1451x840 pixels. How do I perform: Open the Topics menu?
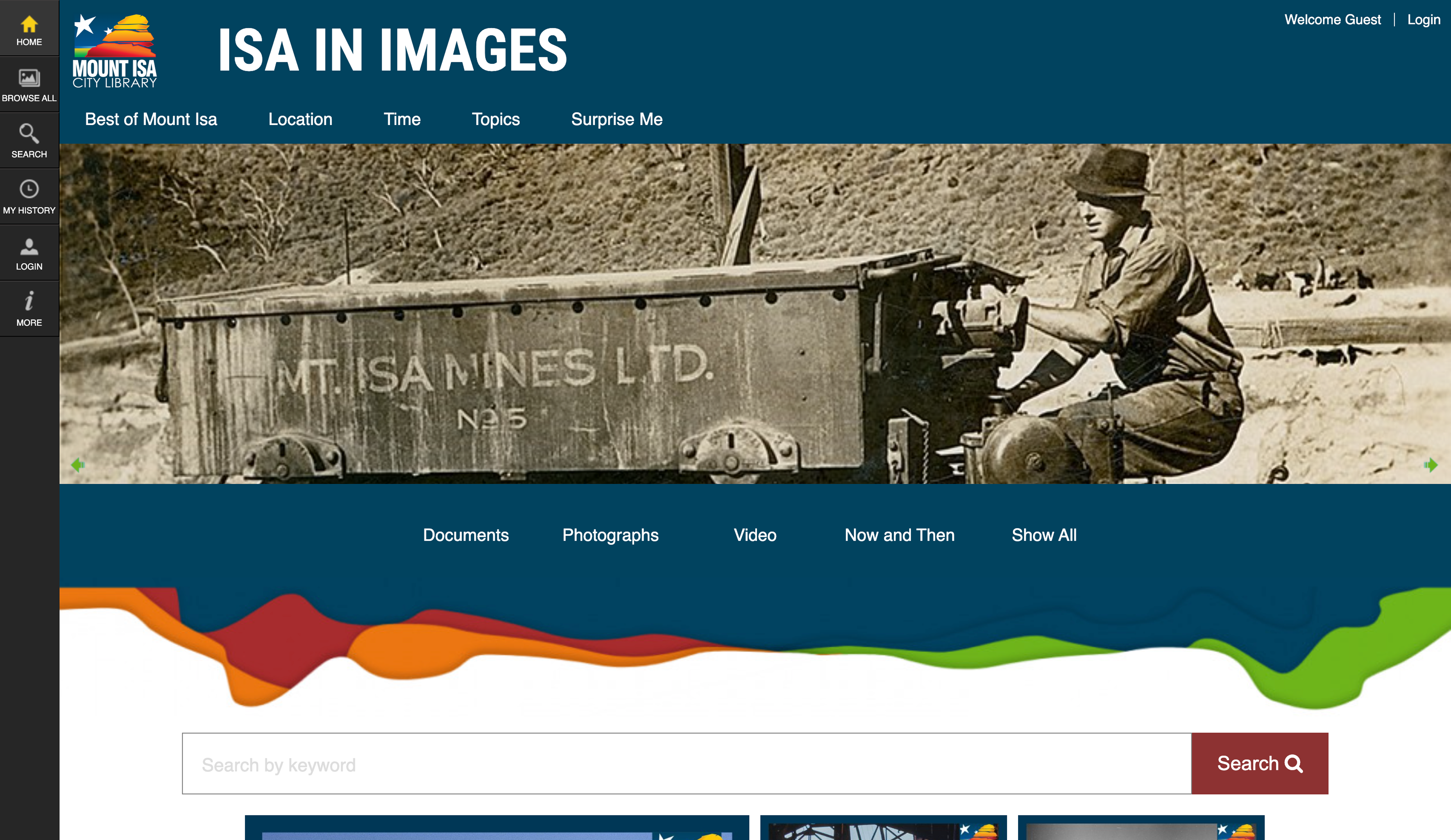[x=496, y=119]
